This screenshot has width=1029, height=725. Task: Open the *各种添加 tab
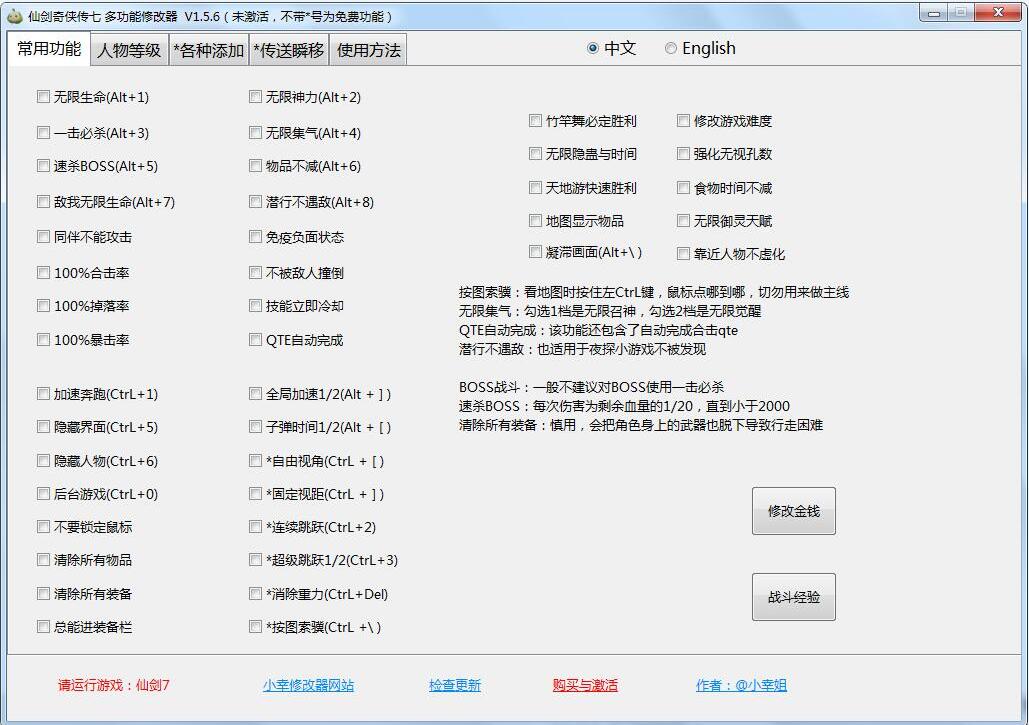tap(209, 50)
